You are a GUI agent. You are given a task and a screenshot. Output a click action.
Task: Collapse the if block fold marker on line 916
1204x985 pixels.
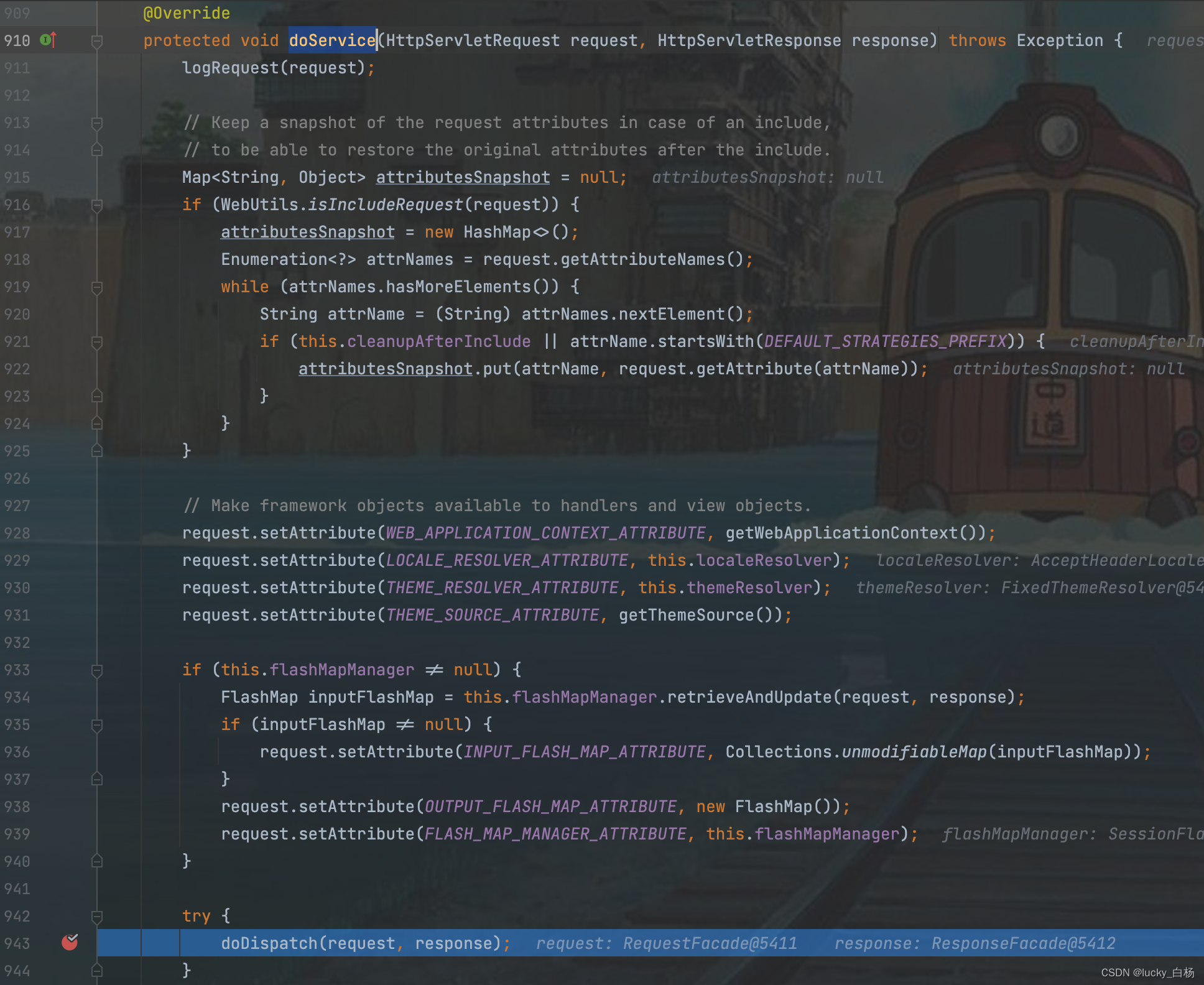pyautogui.click(x=96, y=205)
